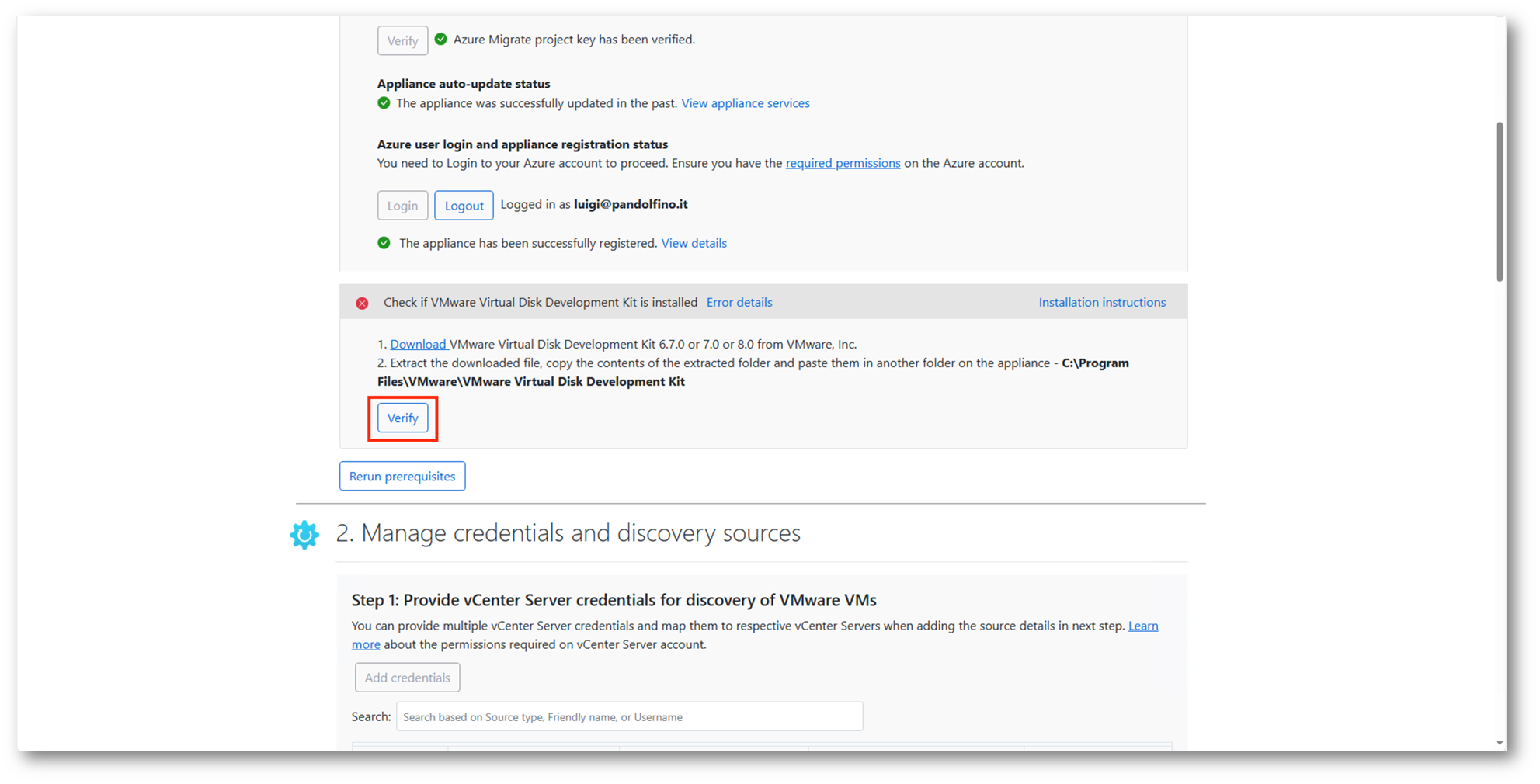Follow the Download link for VMware VDDK
1540x784 pixels.
click(418, 344)
